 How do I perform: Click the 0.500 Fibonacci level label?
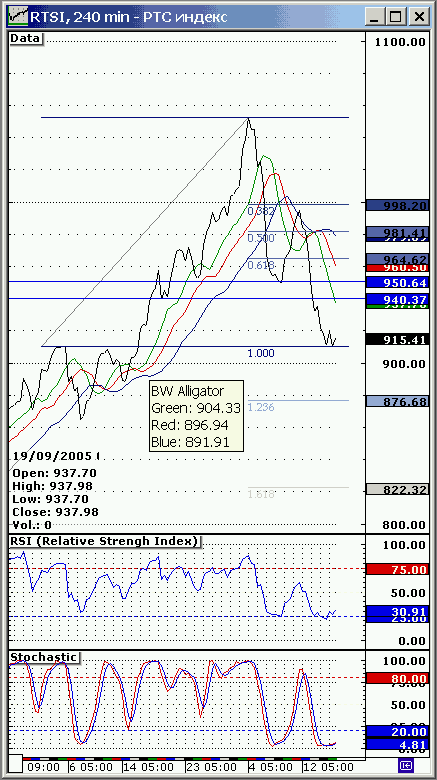click(262, 238)
